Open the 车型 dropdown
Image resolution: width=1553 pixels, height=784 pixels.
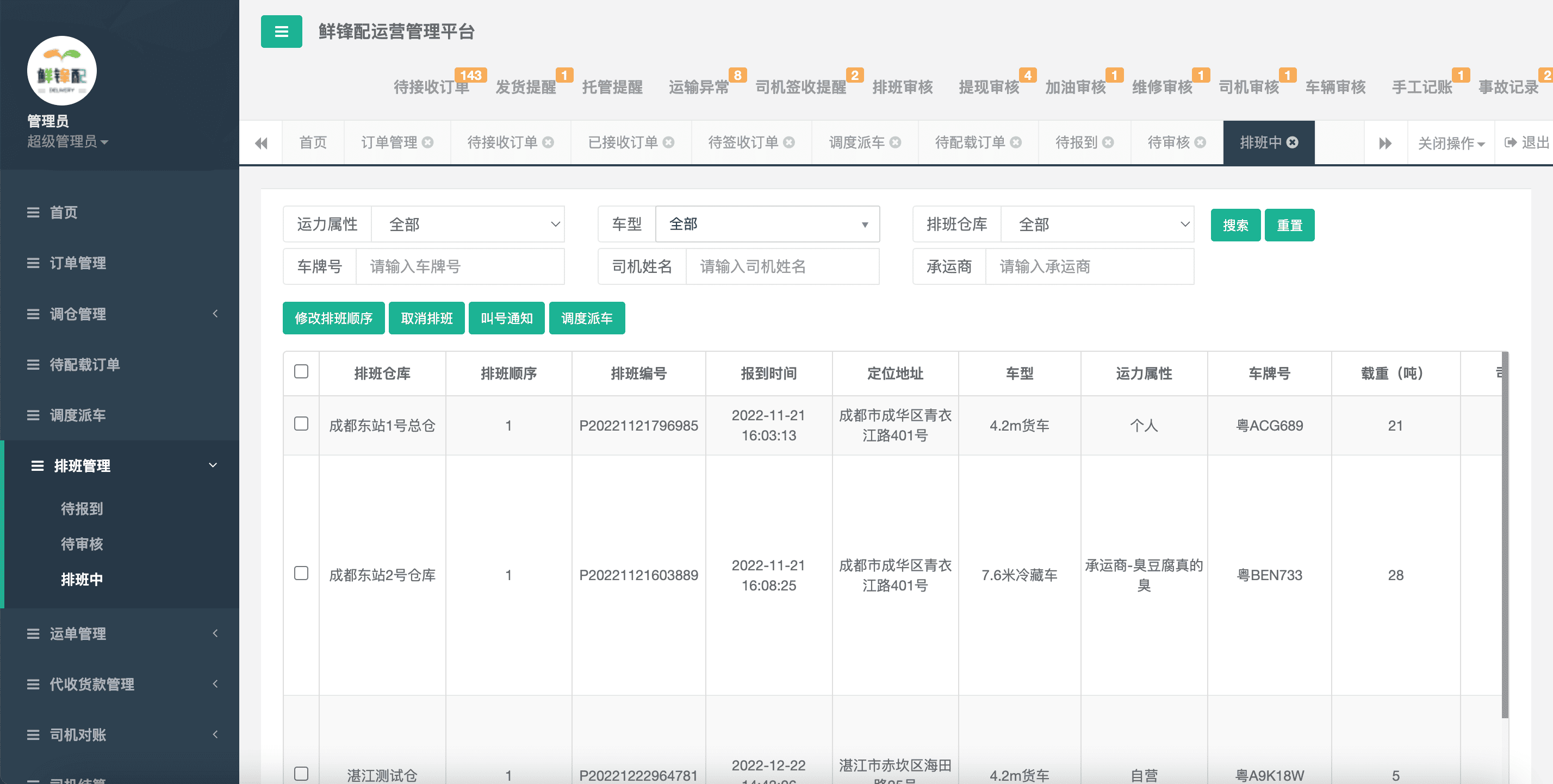[767, 224]
